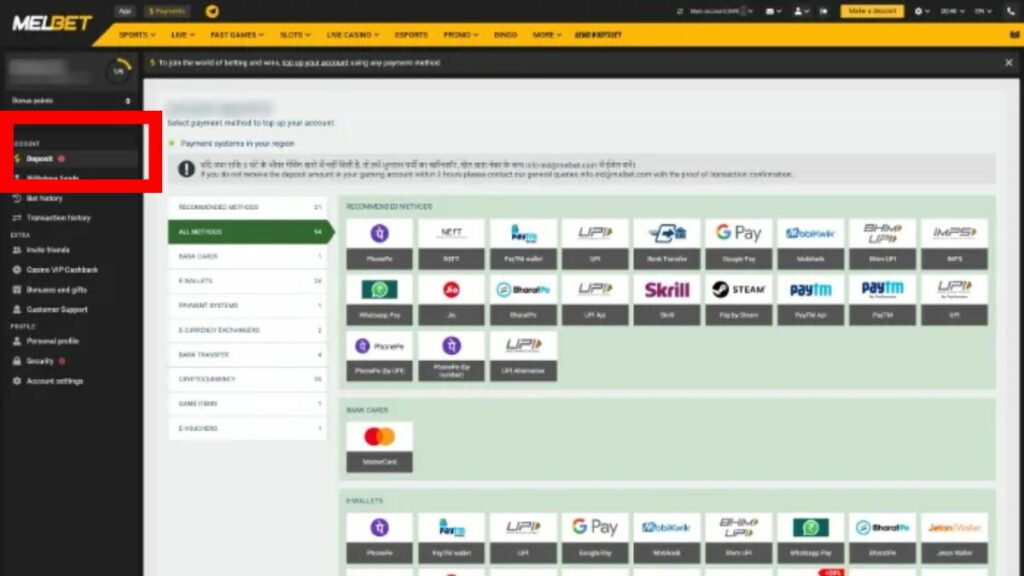Select the UPI Alternative method
The width and height of the screenshot is (1024, 576).
[x=523, y=357]
